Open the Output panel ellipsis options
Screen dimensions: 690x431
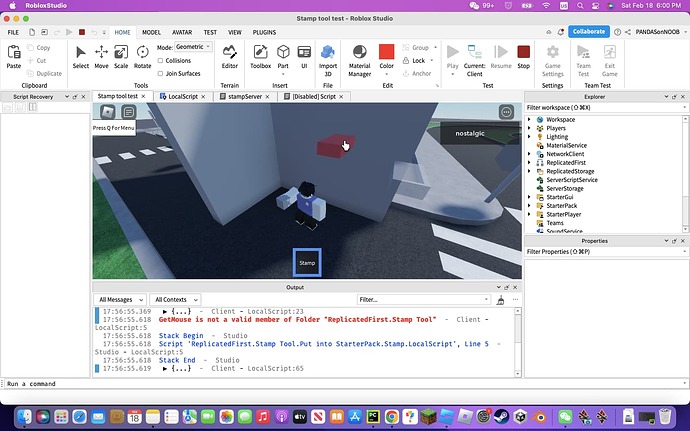515,300
